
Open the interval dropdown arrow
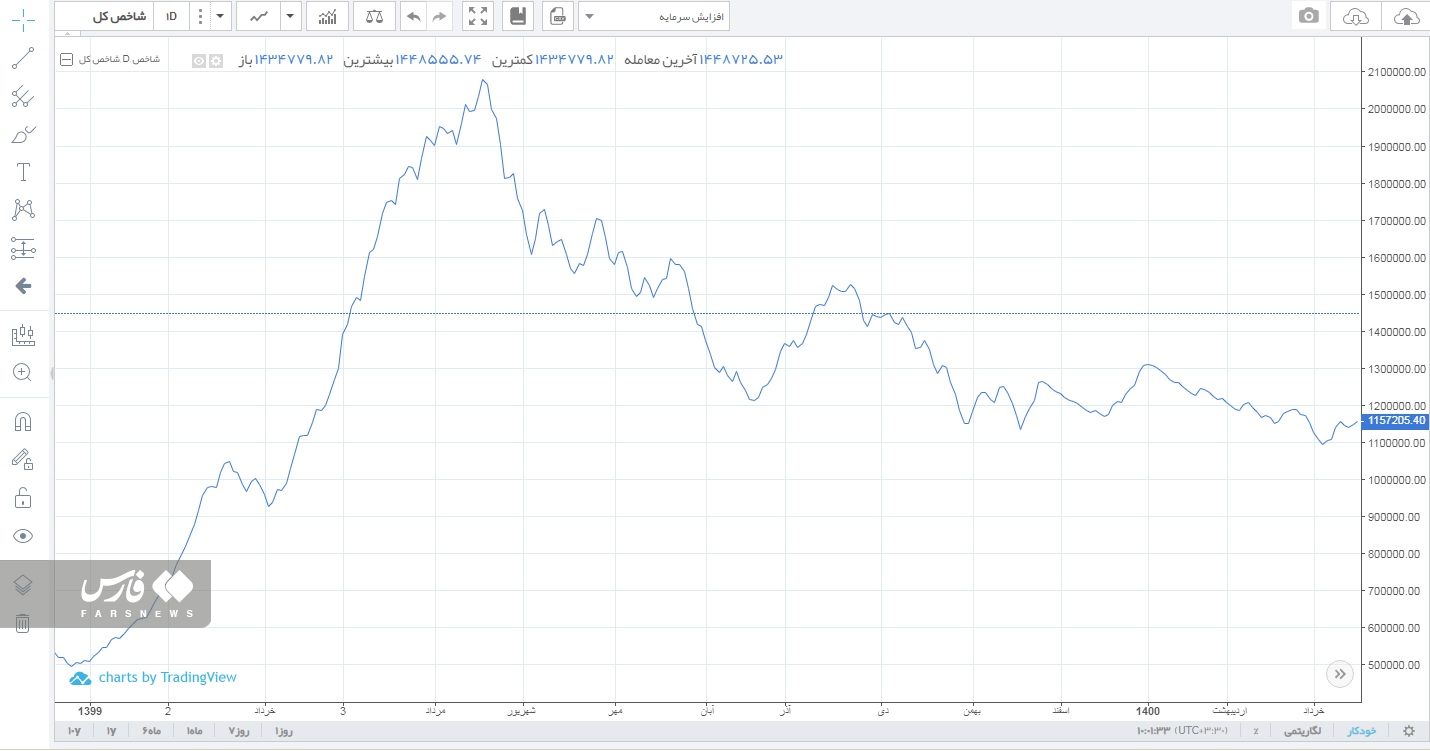[x=220, y=16]
